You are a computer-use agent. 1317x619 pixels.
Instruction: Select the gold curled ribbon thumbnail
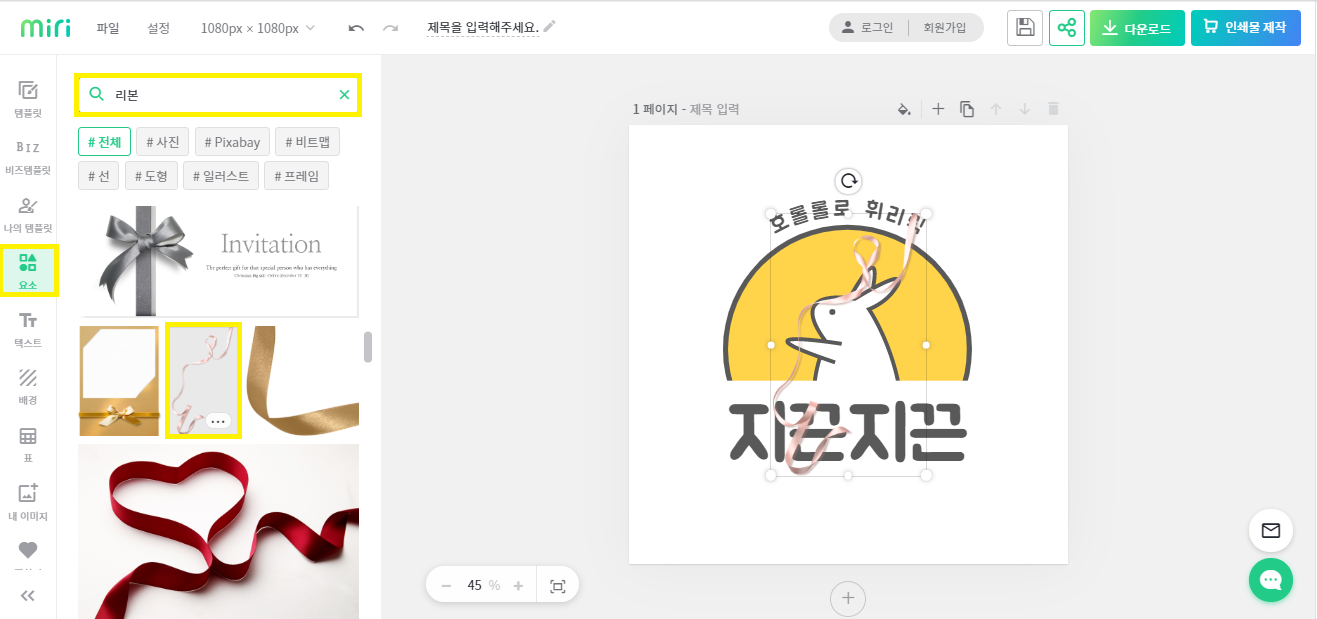click(x=303, y=381)
